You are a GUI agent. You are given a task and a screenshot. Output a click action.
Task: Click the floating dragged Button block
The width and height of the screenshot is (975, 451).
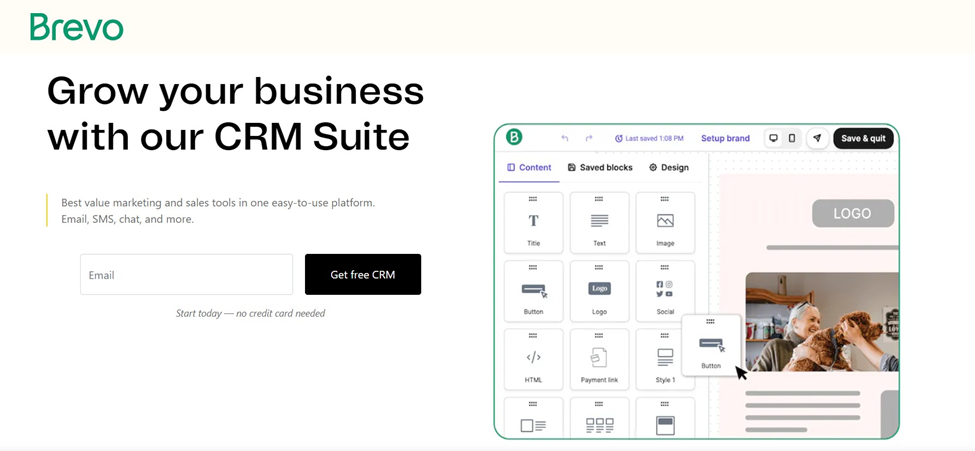point(711,345)
